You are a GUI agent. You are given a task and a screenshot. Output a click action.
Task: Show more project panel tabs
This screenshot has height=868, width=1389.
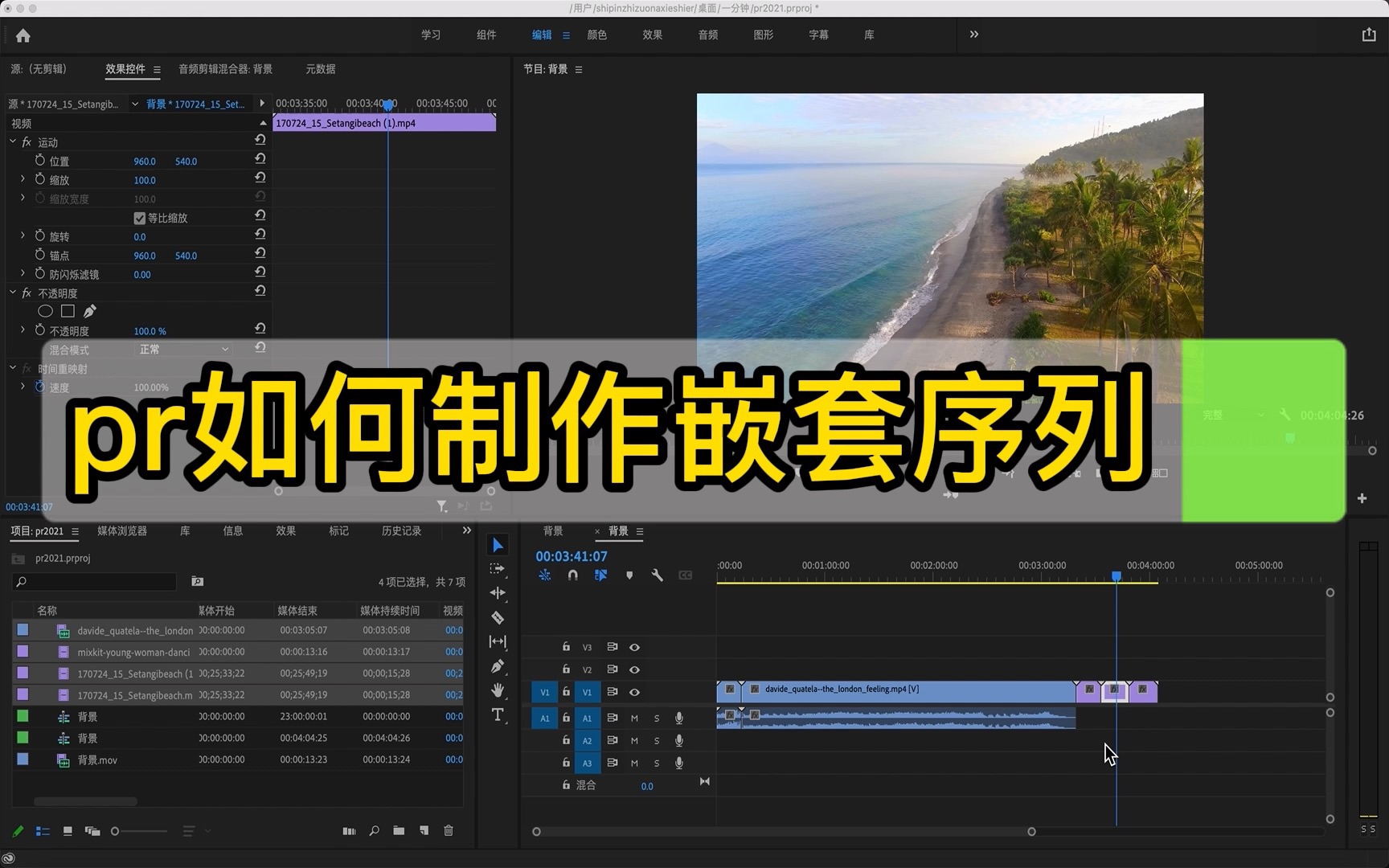(467, 530)
